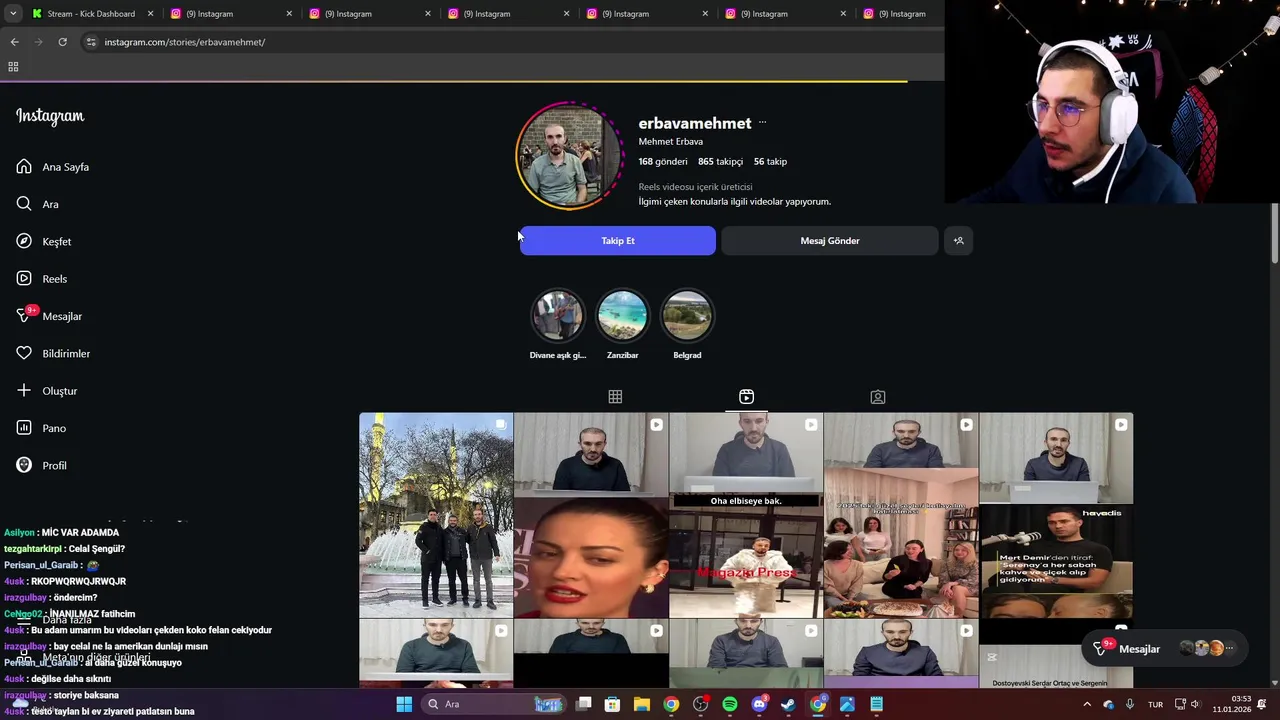
Task: Click the browser tab search dropdown
Action: [x=13, y=14]
